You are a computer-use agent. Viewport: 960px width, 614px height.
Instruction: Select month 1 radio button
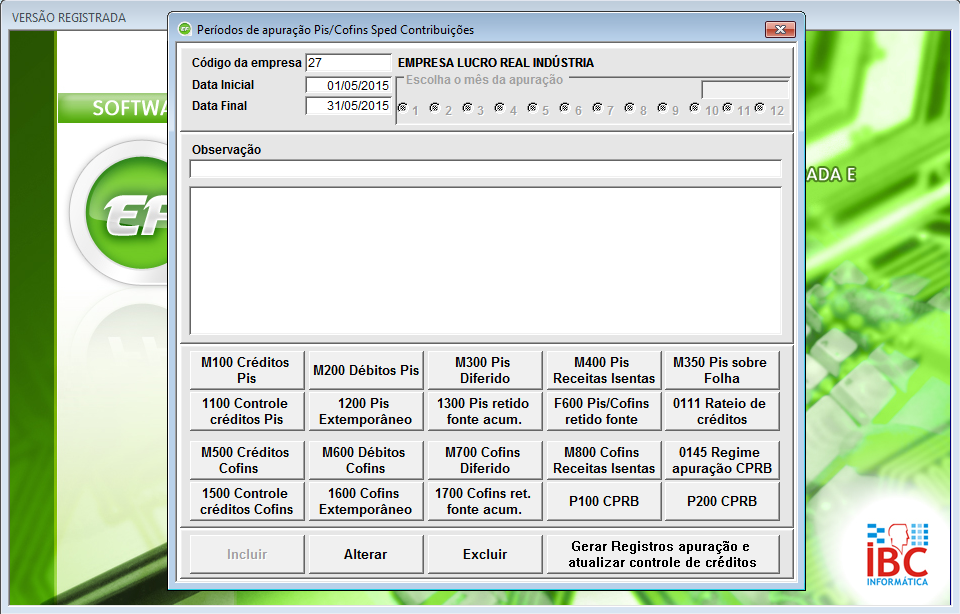(x=403, y=108)
